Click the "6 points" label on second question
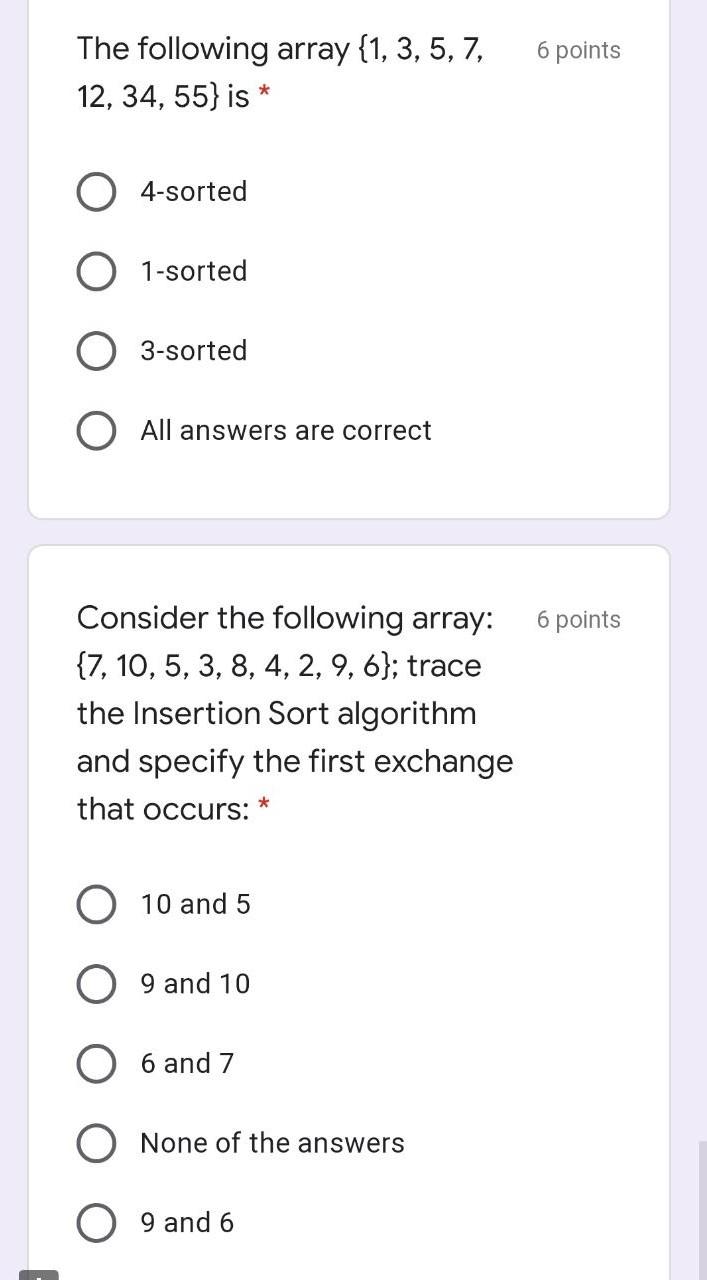Screen dimensions: 707x1280 (578, 619)
